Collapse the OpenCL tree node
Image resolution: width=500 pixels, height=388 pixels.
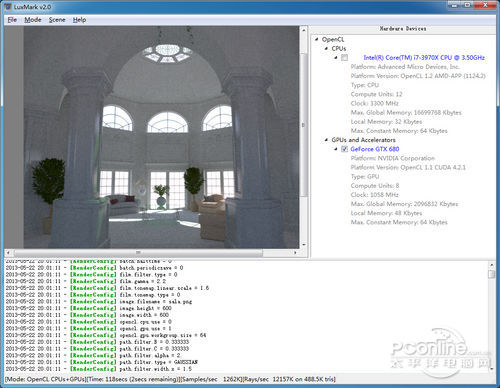317,40
